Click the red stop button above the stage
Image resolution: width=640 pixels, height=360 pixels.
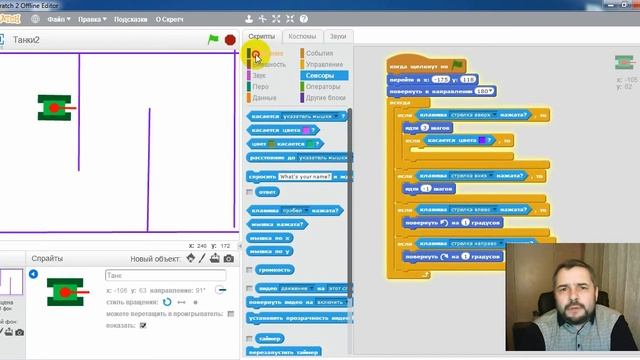pyautogui.click(x=230, y=40)
